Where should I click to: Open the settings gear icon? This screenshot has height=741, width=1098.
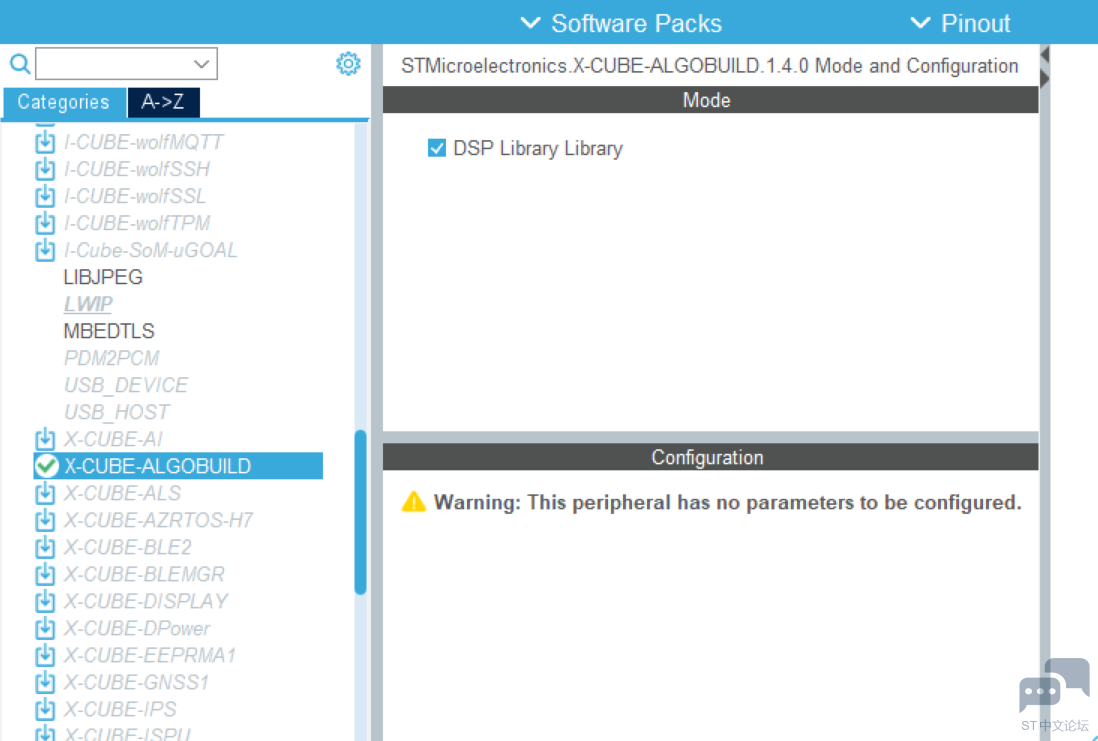point(347,64)
